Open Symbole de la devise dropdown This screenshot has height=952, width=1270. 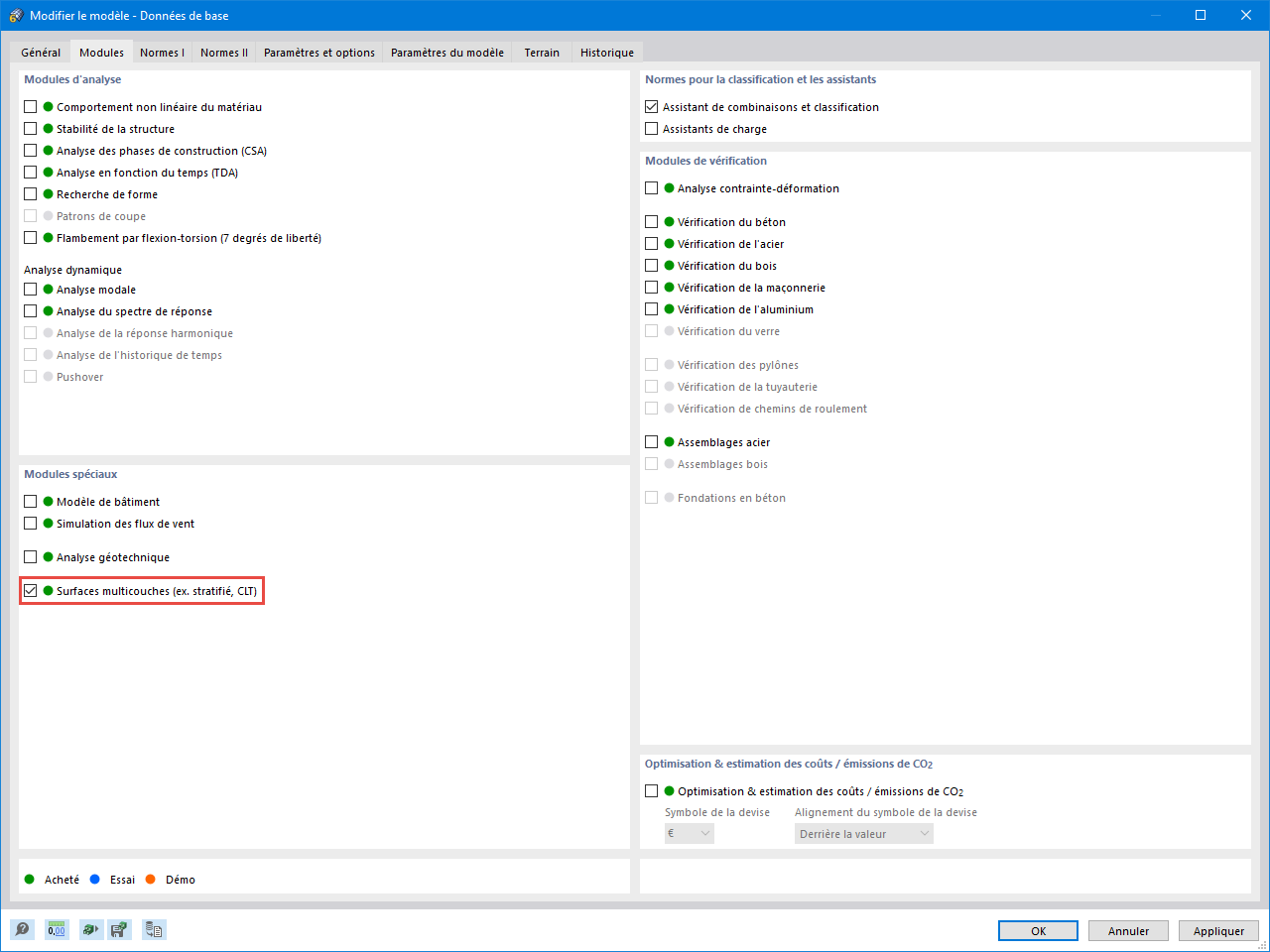690,834
